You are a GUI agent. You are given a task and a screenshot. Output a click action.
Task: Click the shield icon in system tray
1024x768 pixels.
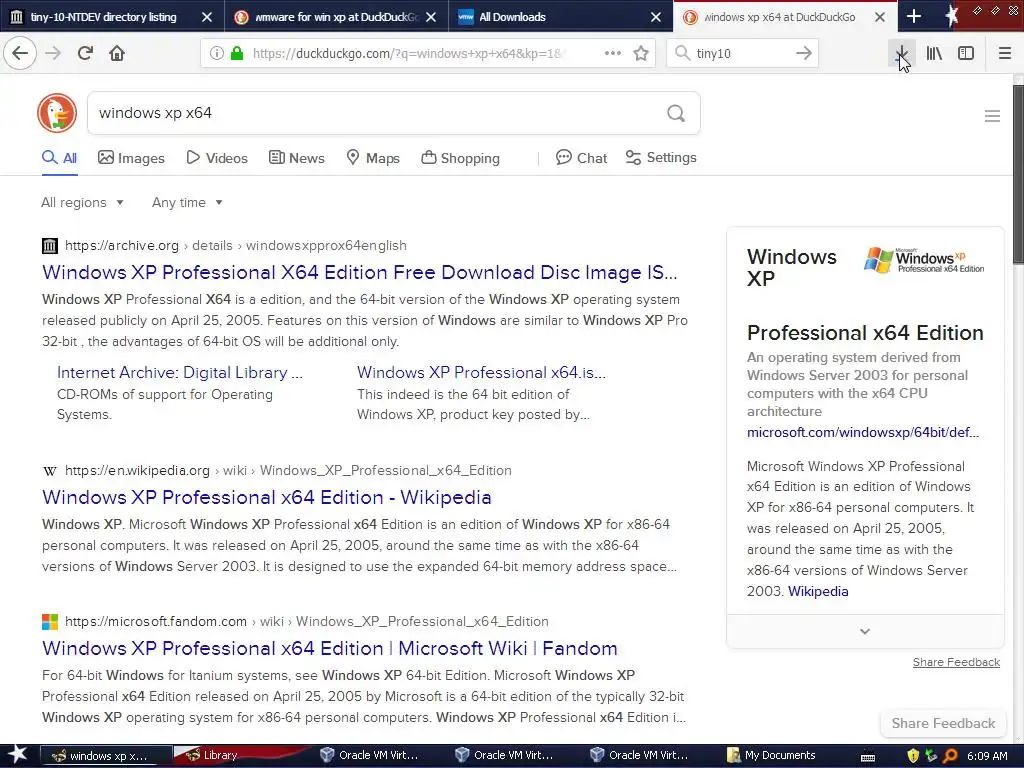(912, 756)
